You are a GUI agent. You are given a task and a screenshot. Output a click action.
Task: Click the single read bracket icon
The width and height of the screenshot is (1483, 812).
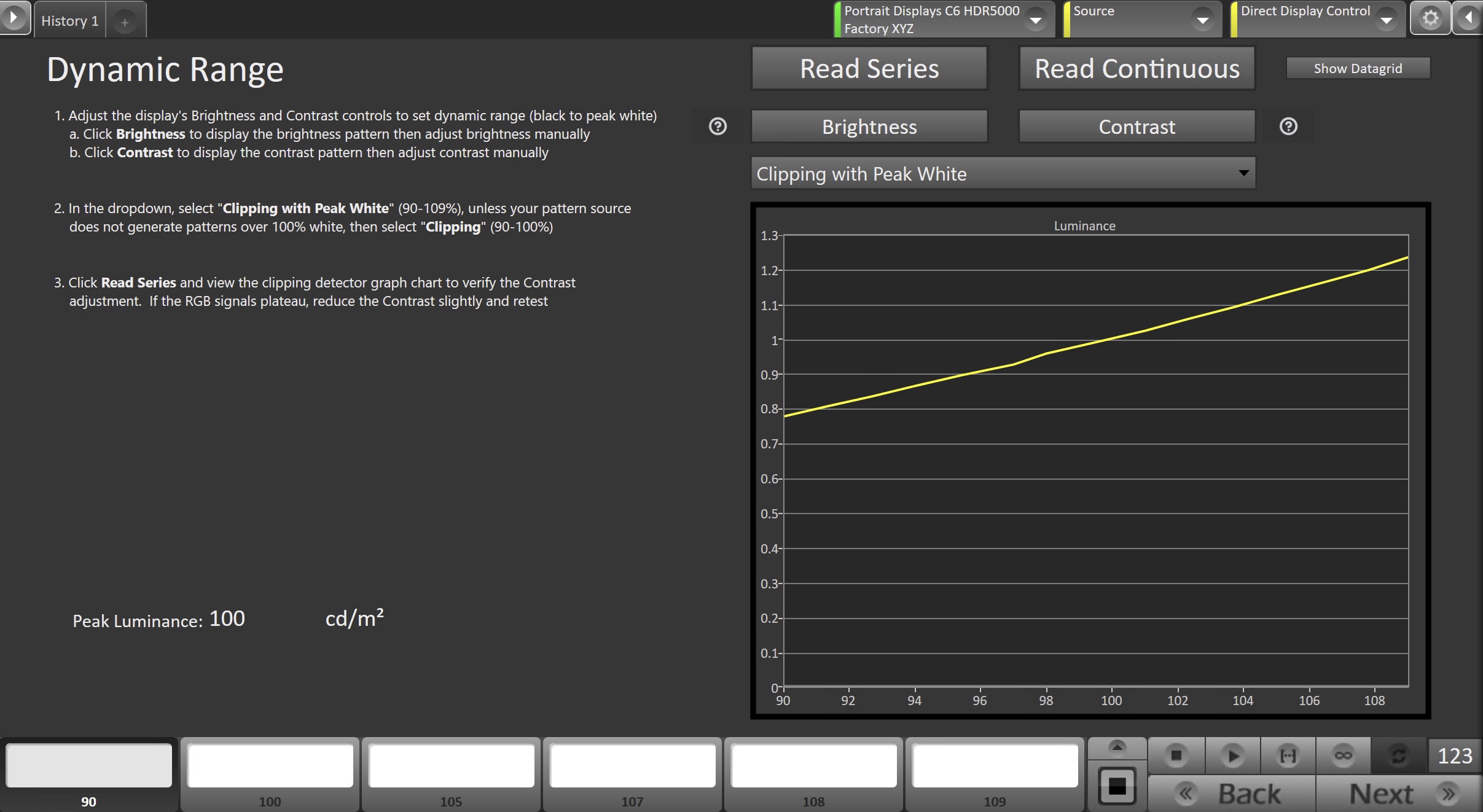(1288, 755)
